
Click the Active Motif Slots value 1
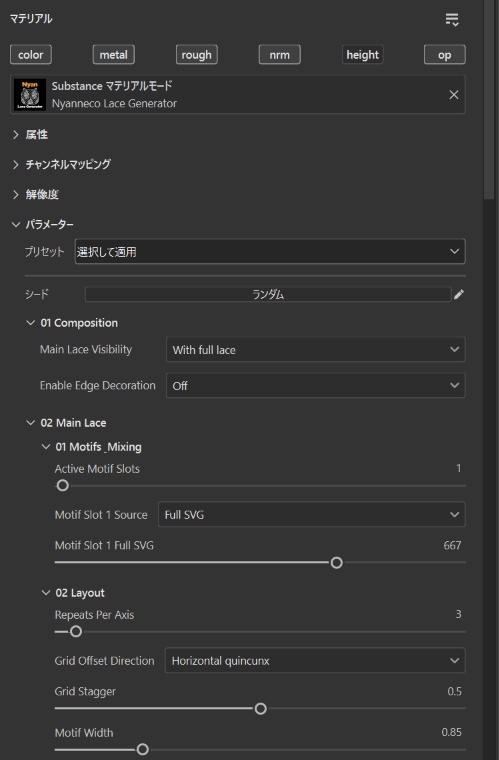(x=458, y=468)
